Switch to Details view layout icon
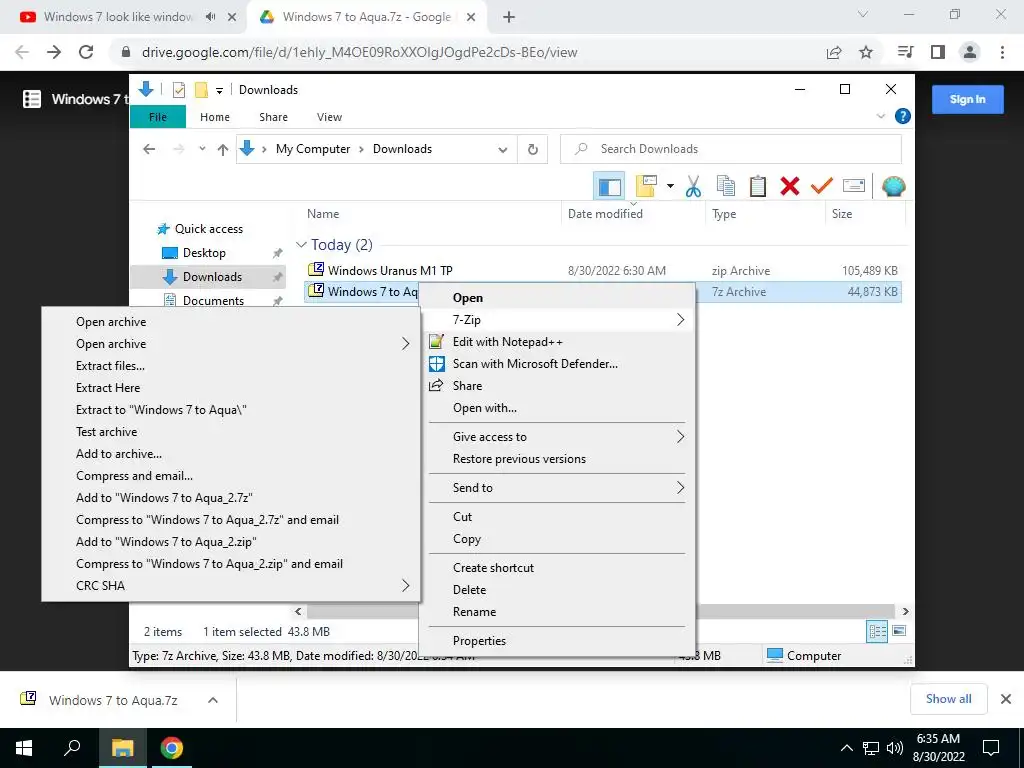This screenshot has width=1024, height=768. click(x=876, y=632)
